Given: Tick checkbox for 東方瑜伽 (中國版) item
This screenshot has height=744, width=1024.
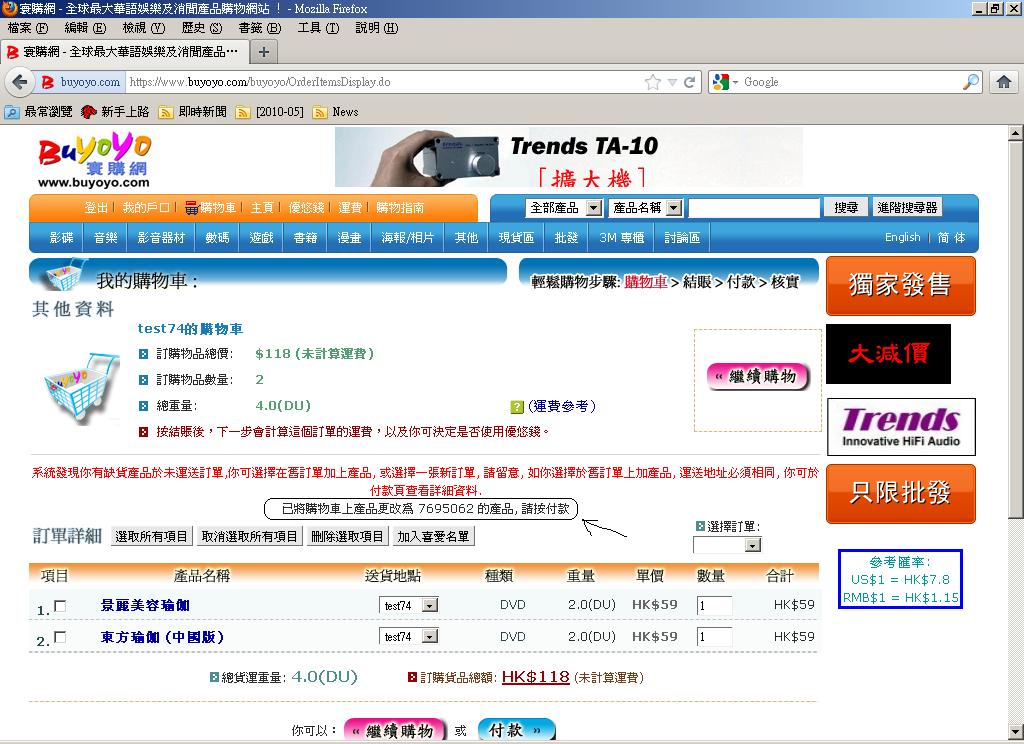Looking at the screenshot, I should tap(60, 636).
